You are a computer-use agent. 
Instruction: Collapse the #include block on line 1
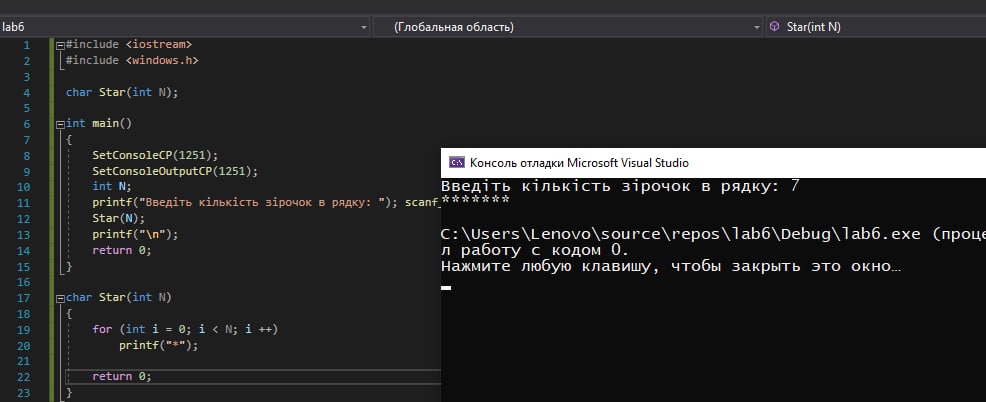[x=60, y=45]
